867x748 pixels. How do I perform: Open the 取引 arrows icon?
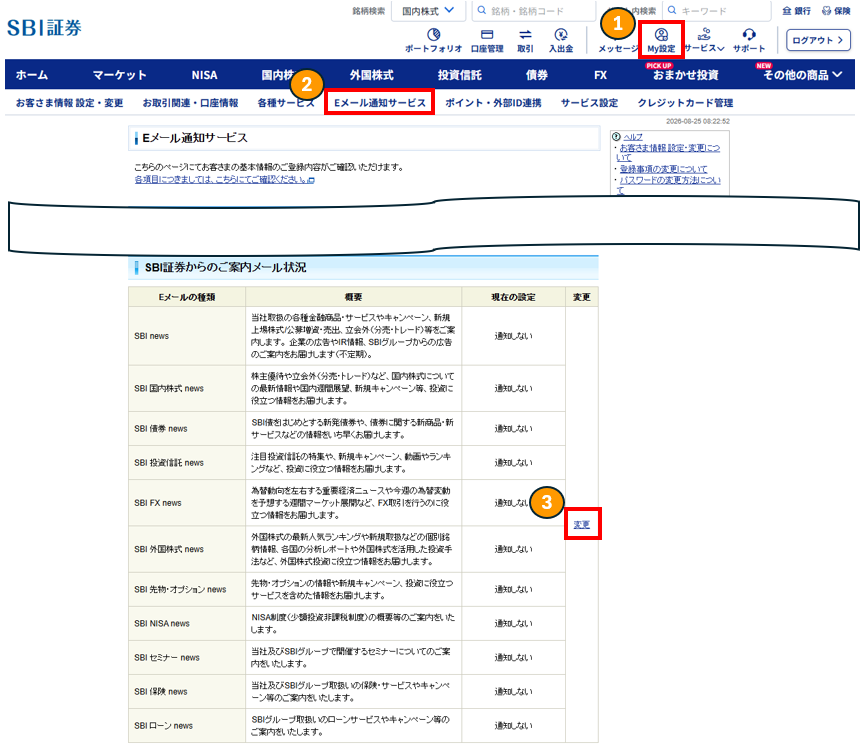pos(525,35)
